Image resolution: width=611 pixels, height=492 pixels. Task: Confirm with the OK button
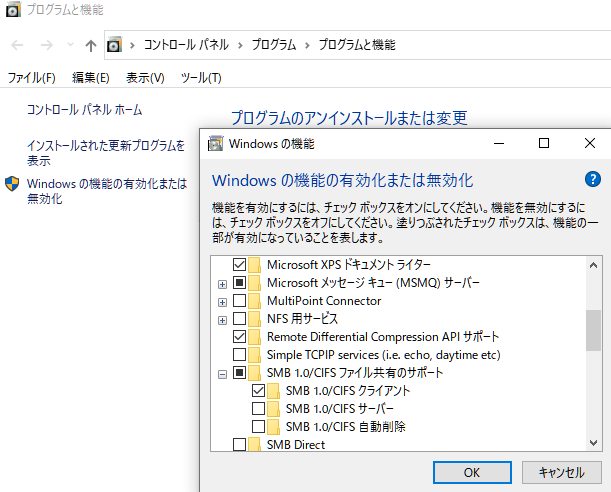[x=472, y=473]
